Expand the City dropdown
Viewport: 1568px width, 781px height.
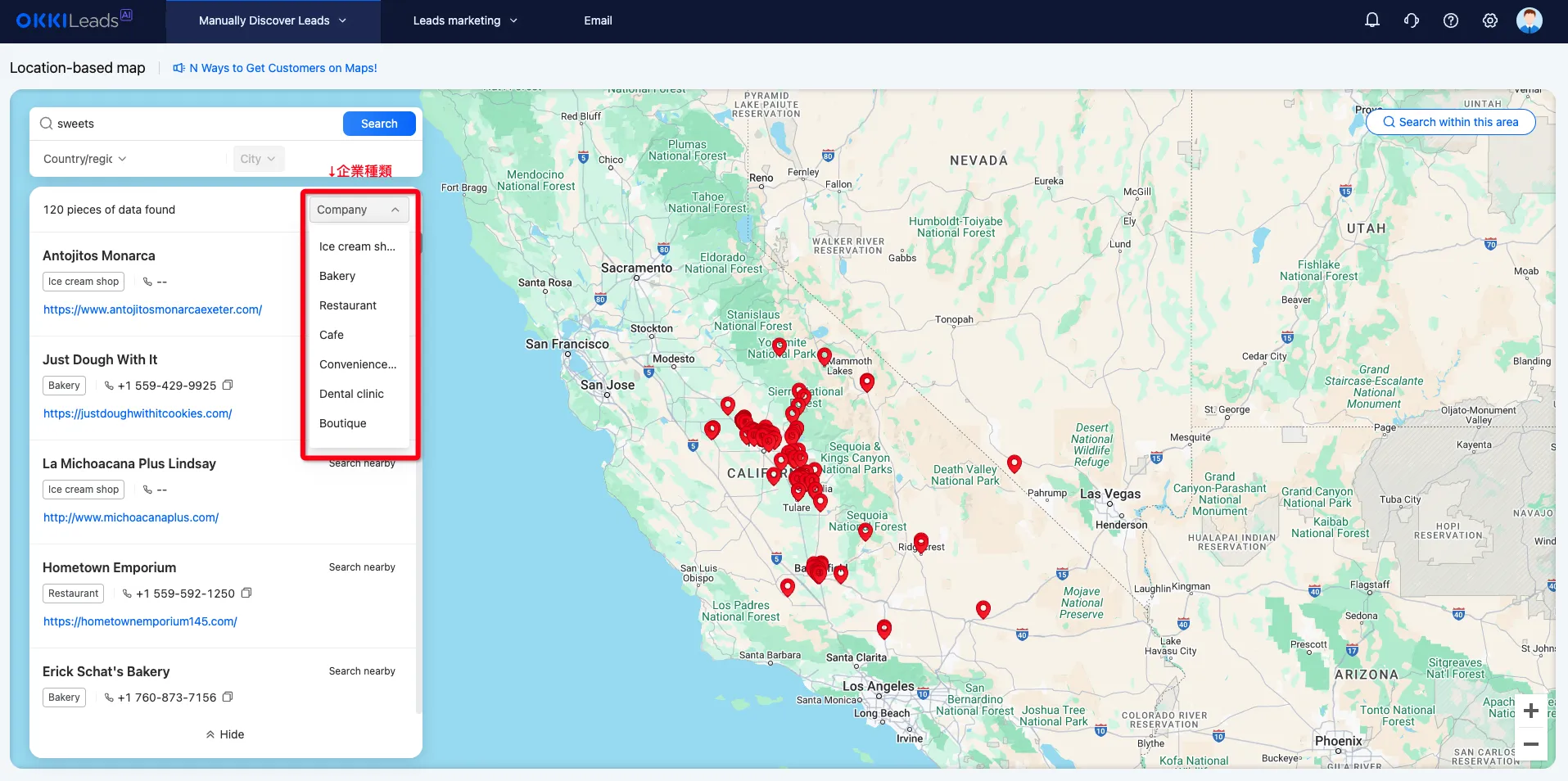tap(258, 159)
